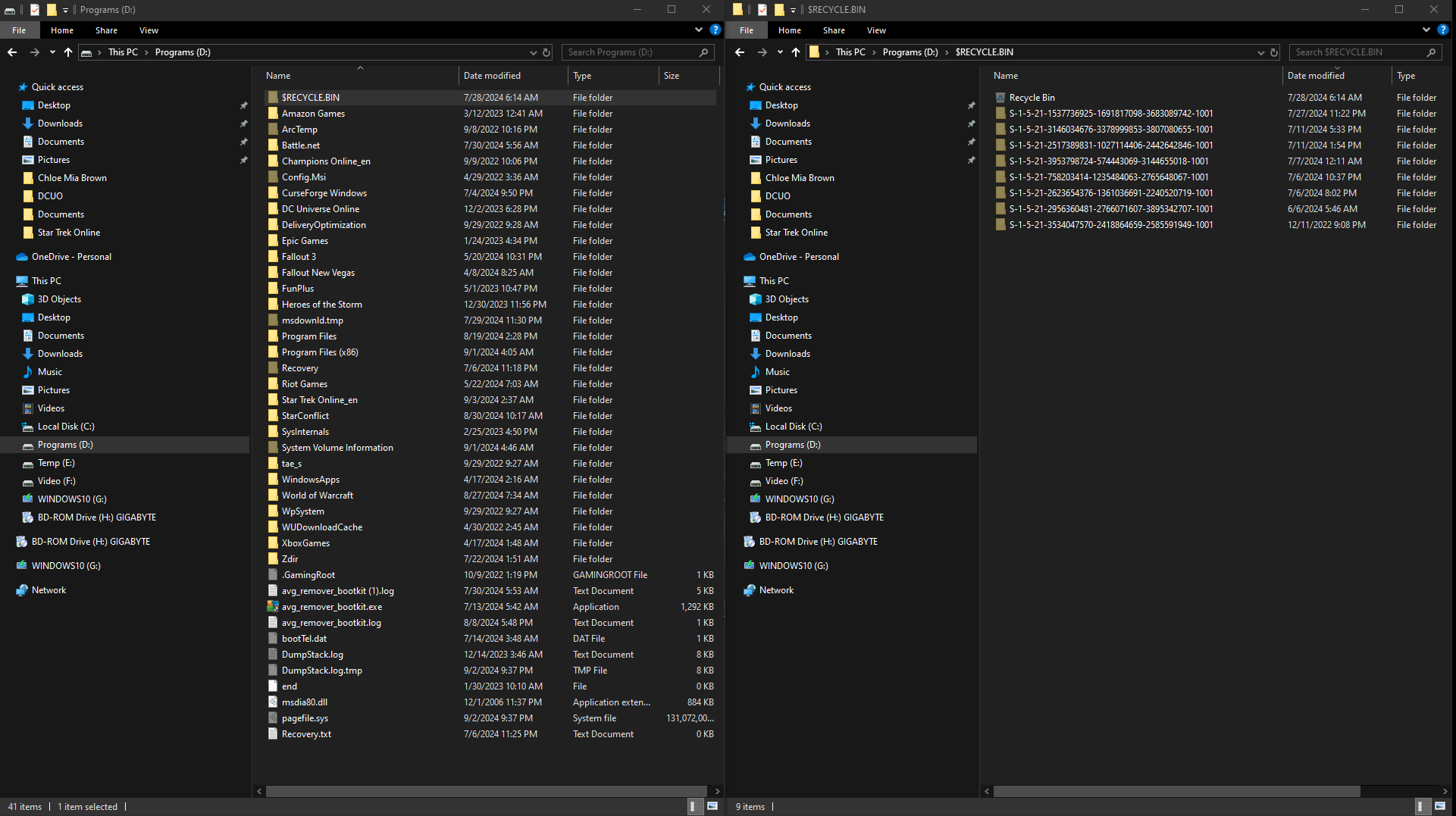Unpin Downloads from Quick access in left sidebar
The width and height of the screenshot is (1456, 816).
(x=243, y=123)
